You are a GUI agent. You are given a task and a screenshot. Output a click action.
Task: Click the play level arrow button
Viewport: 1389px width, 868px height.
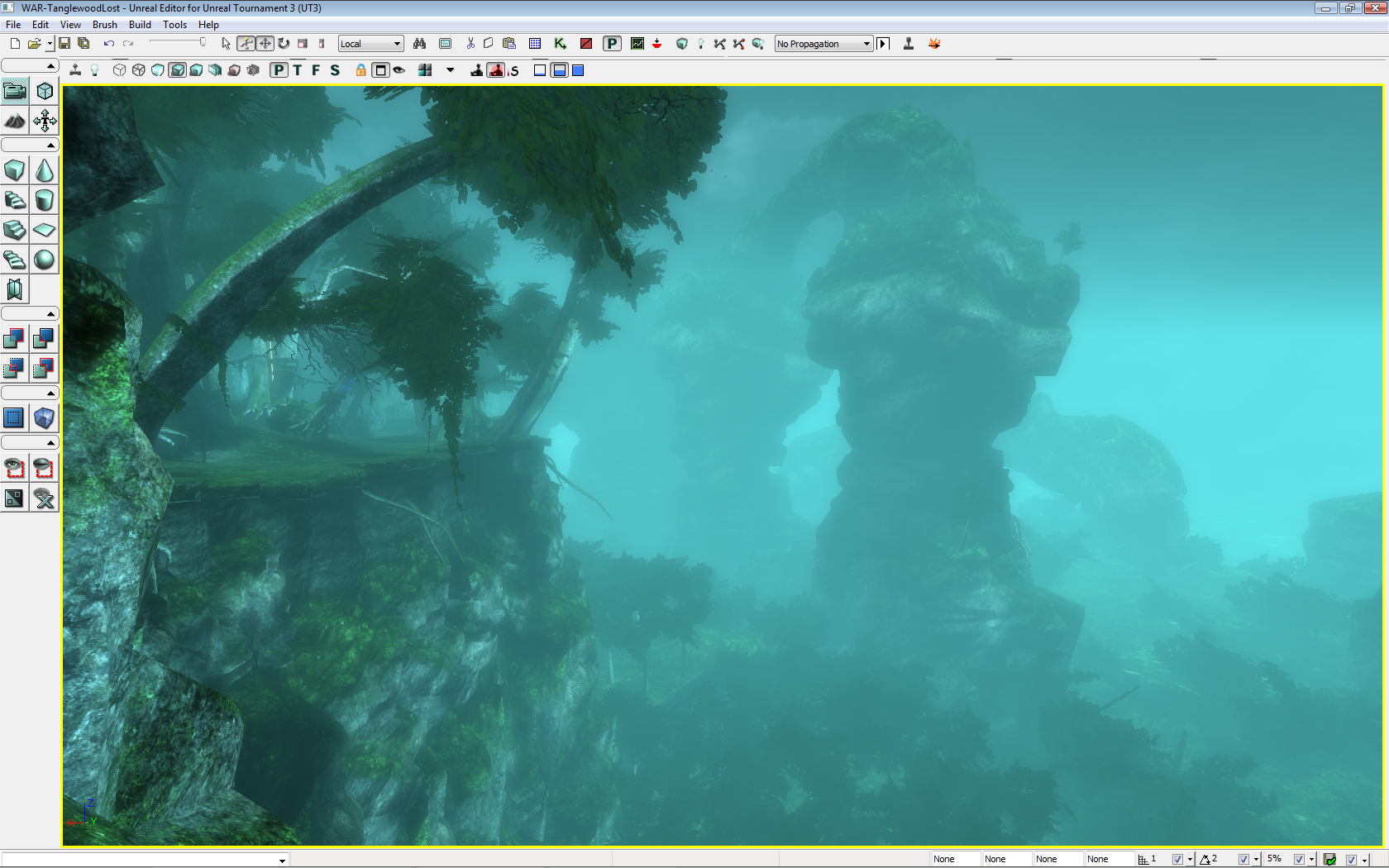pyautogui.click(x=883, y=44)
